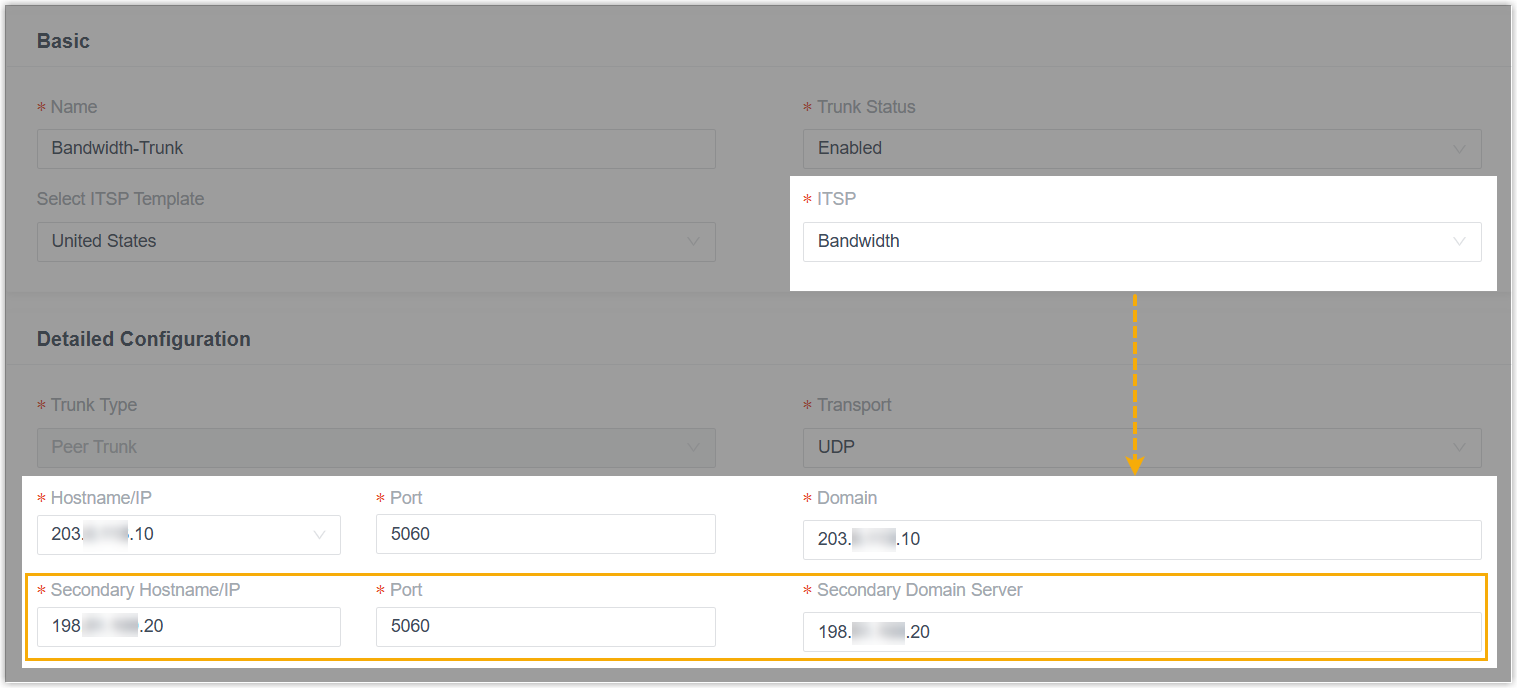Viewport: 1518px width, 689px height.
Task: Click the chevron arrow in the Hostname/IP field
Action: pos(319,535)
